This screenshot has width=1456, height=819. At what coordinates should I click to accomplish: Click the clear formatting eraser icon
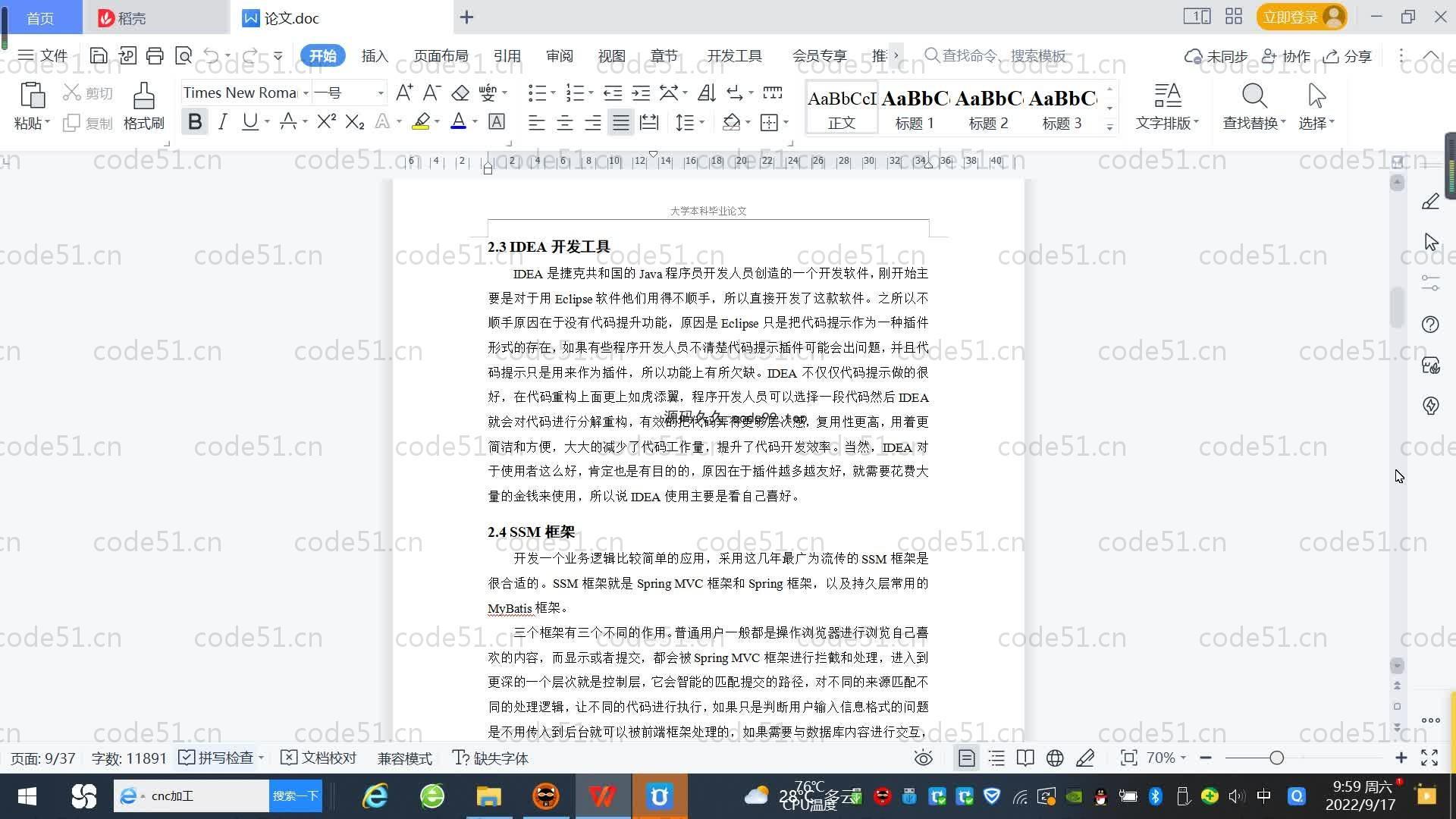460,93
